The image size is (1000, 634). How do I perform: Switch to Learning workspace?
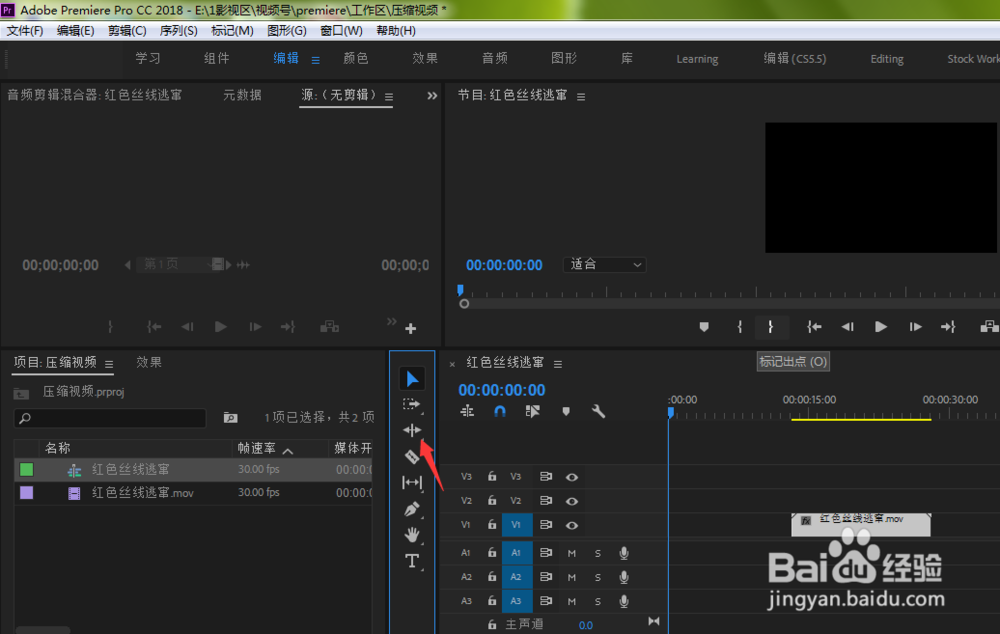tap(697, 59)
